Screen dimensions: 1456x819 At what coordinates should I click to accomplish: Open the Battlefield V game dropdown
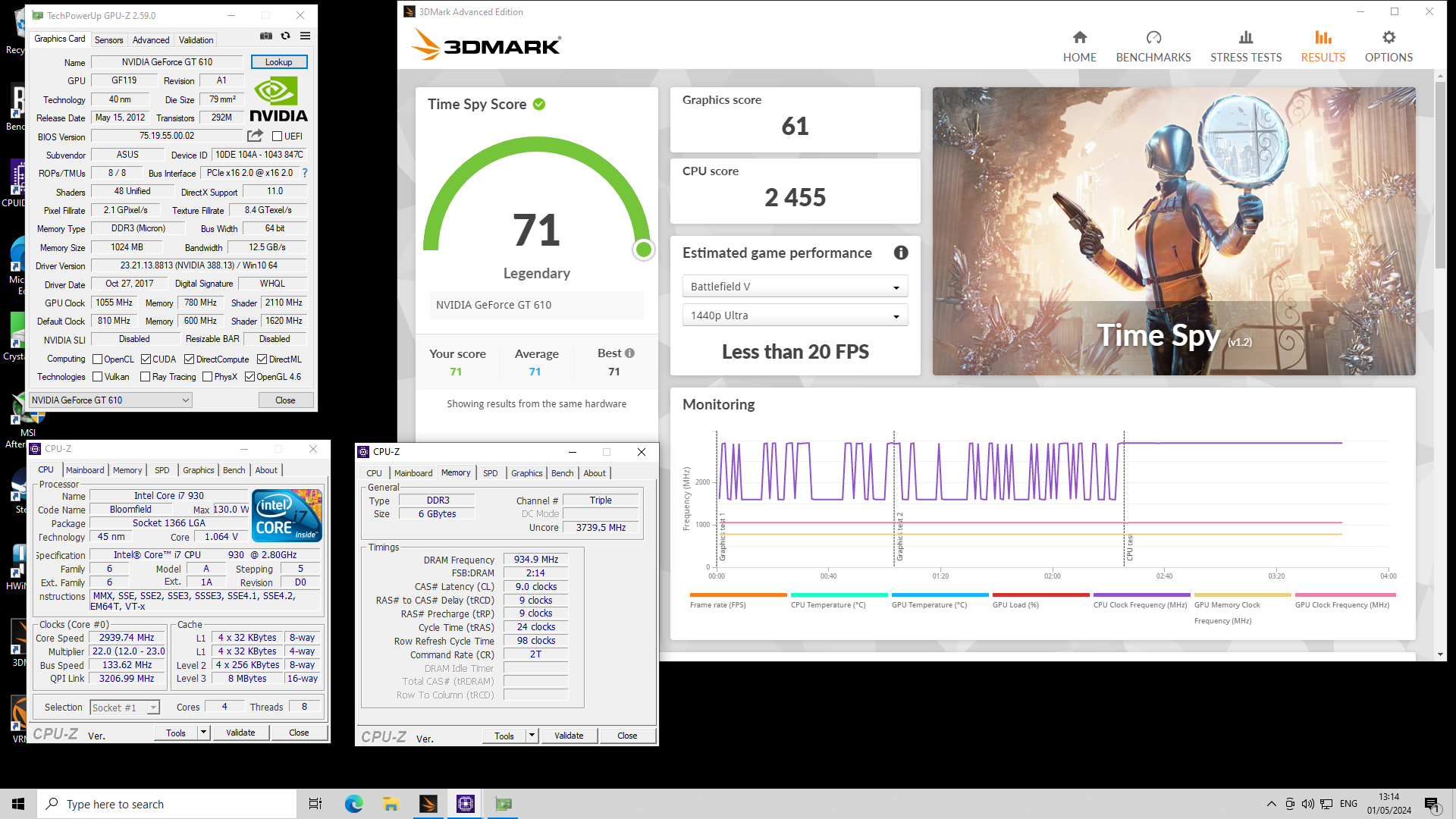click(795, 287)
